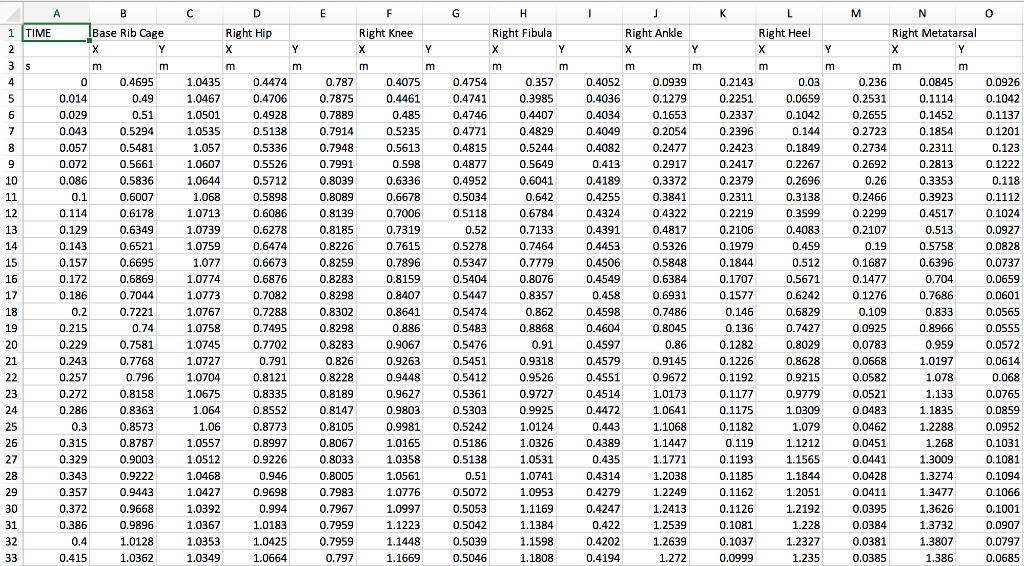This screenshot has height=566, width=1024.
Task: Select cell with value 0.357
Action: pos(522,82)
